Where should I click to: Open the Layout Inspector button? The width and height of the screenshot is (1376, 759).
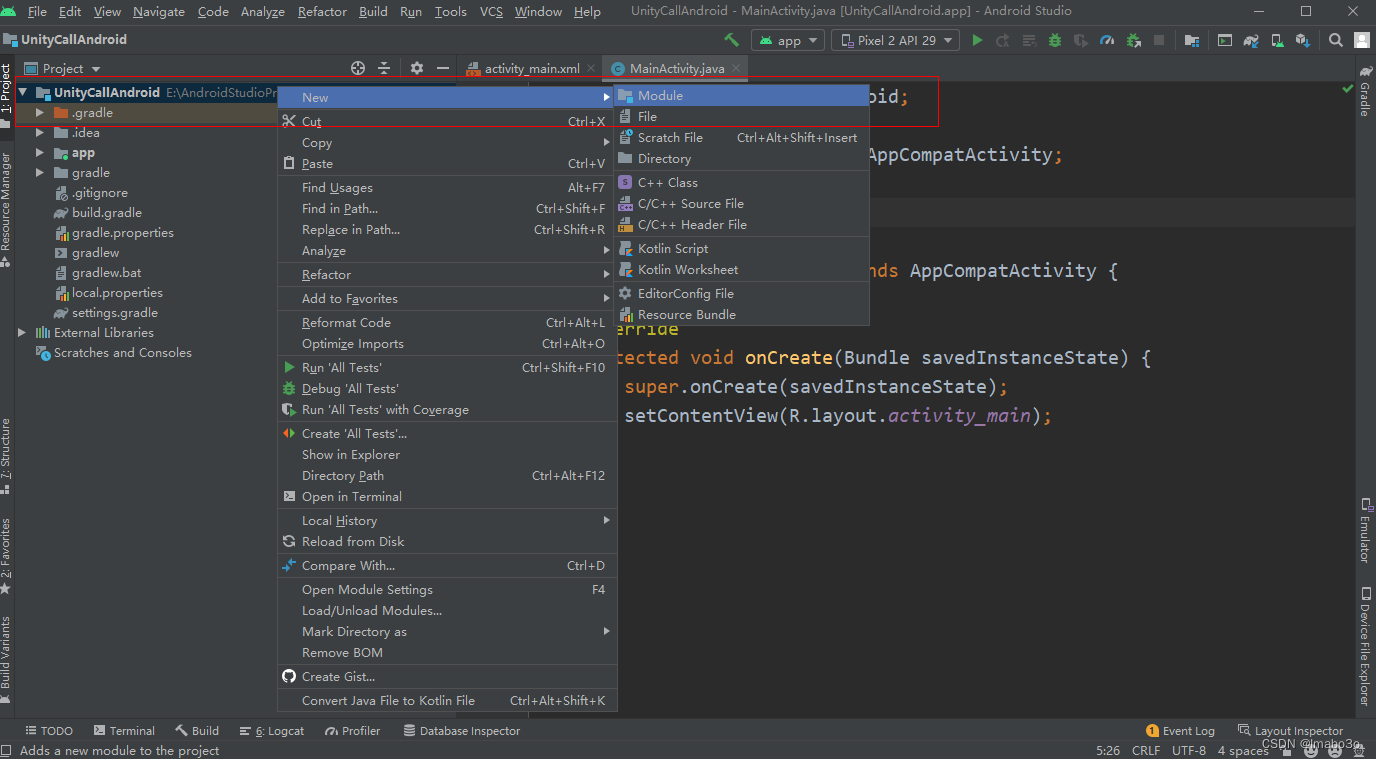(1290, 731)
